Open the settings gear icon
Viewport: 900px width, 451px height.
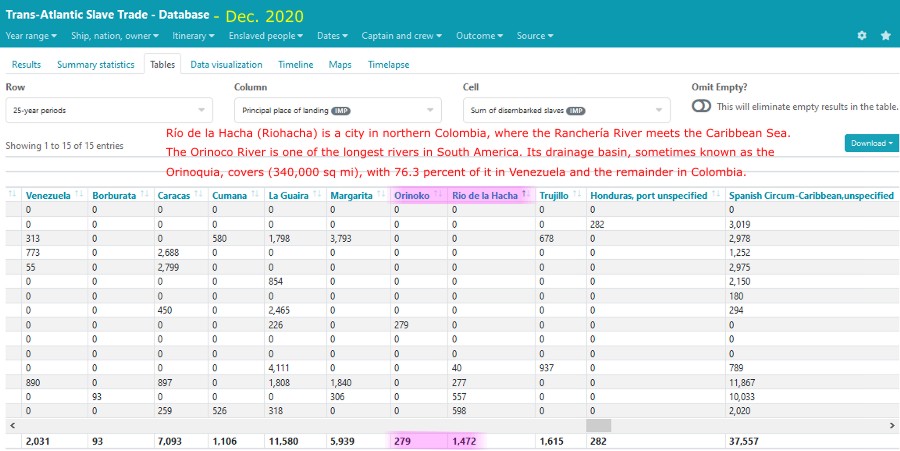(862, 36)
